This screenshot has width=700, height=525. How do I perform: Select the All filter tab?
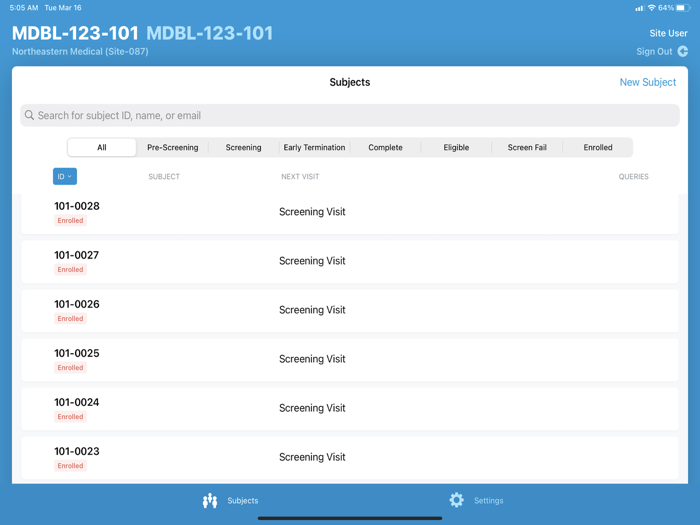click(x=102, y=147)
